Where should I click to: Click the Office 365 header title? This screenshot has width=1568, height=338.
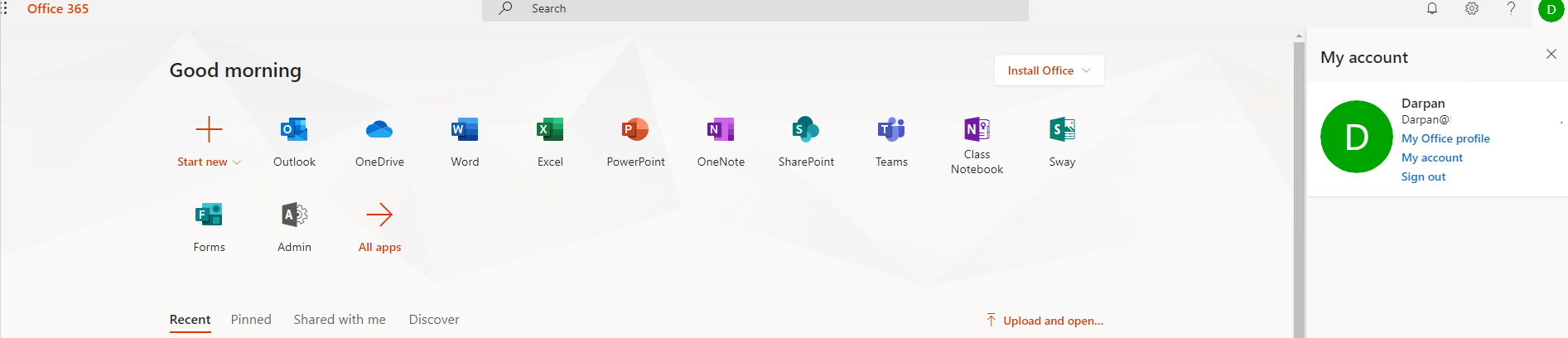(x=58, y=8)
